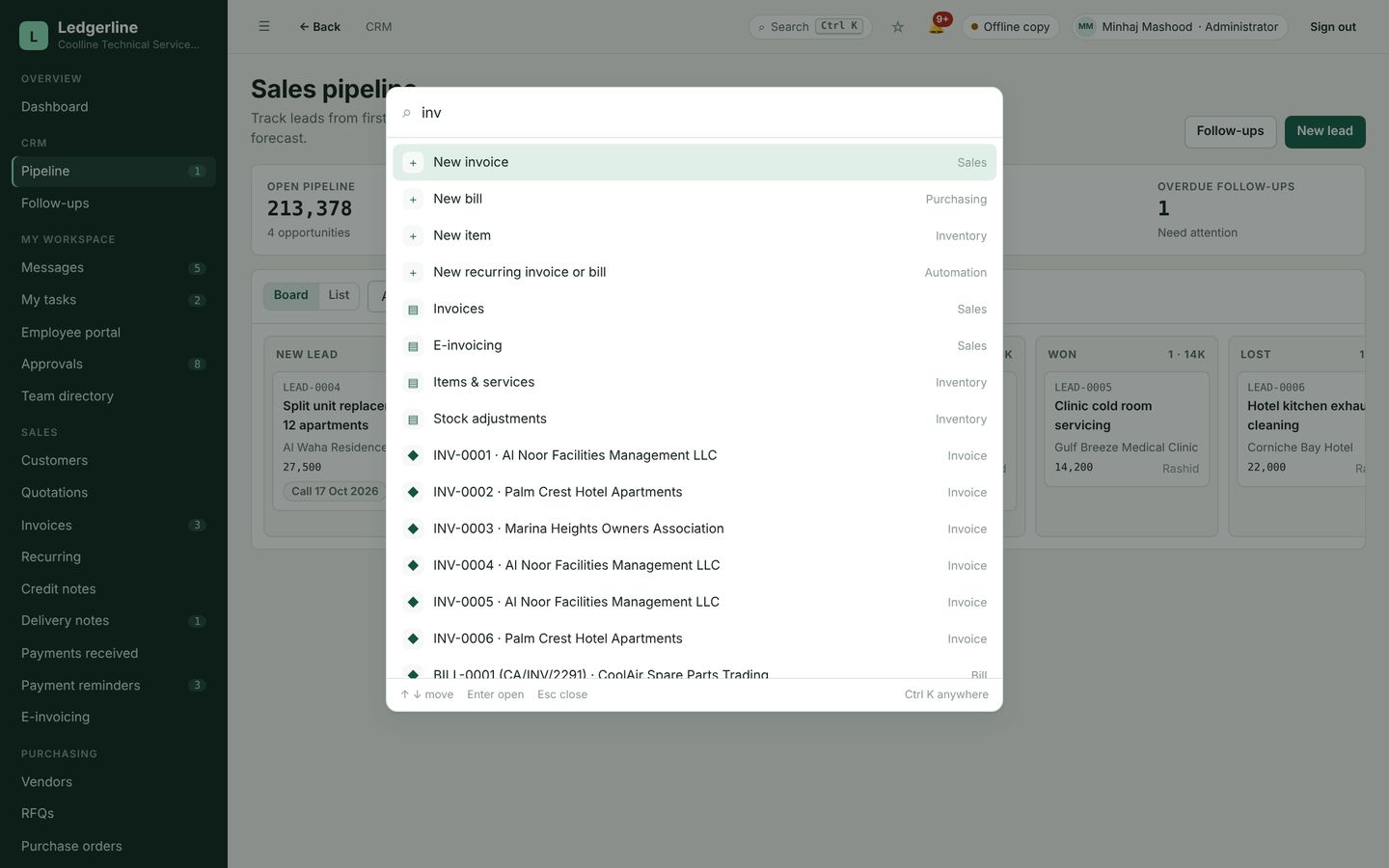This screenshot has width=1389, height=868.
Task: Click the page icon beside Invoices result
Action: click(x=413, y=310)
